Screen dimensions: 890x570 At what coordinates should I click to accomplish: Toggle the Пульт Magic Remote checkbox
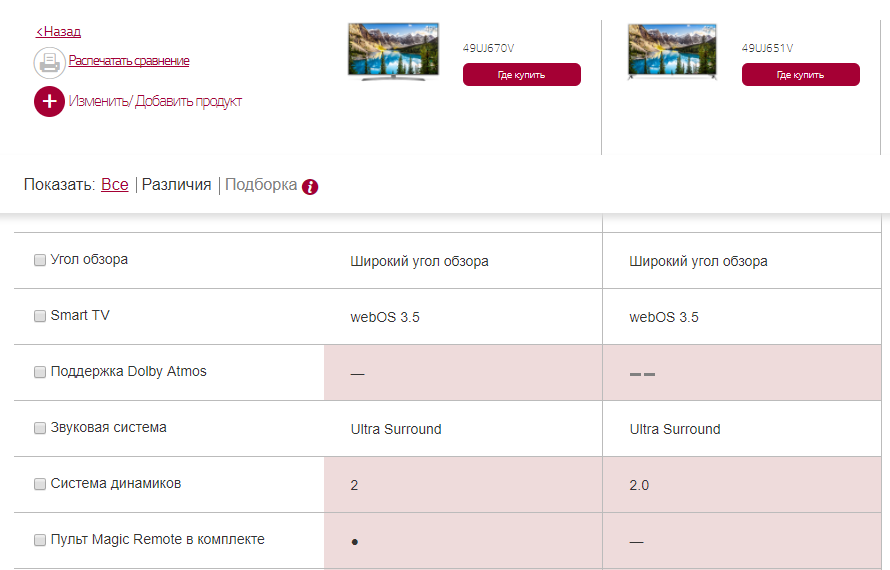(x=40, y=540)
